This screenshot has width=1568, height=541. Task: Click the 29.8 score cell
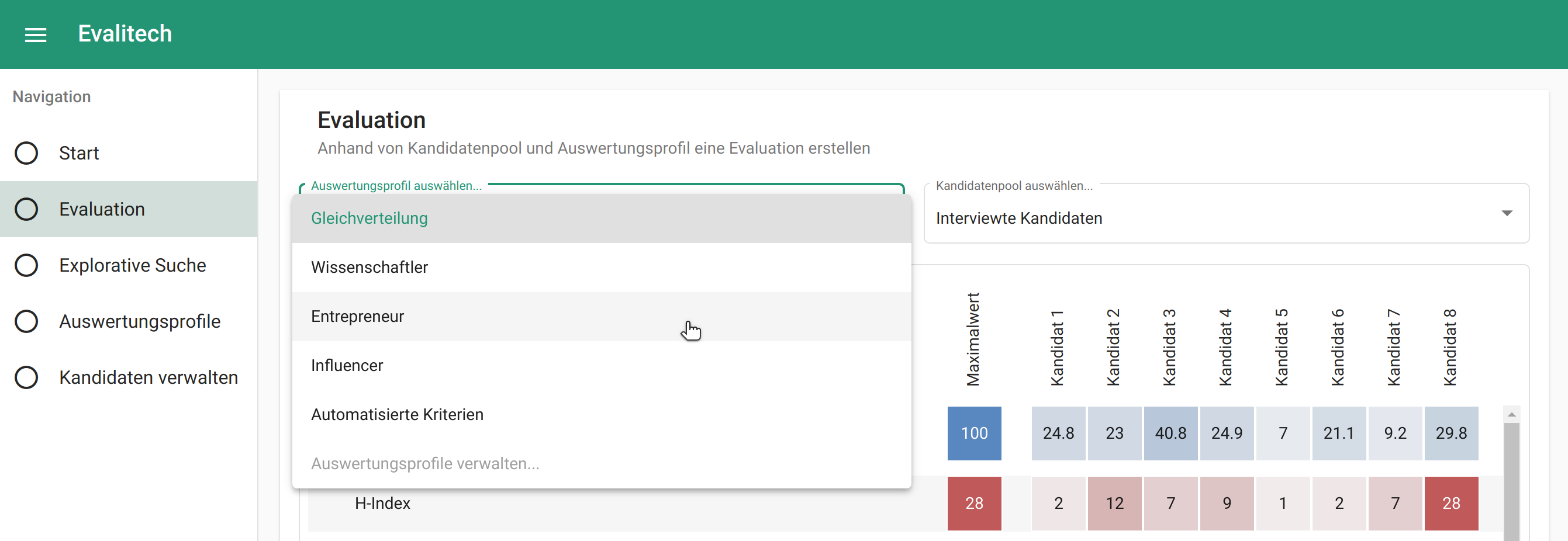[x=1451, y=434]
